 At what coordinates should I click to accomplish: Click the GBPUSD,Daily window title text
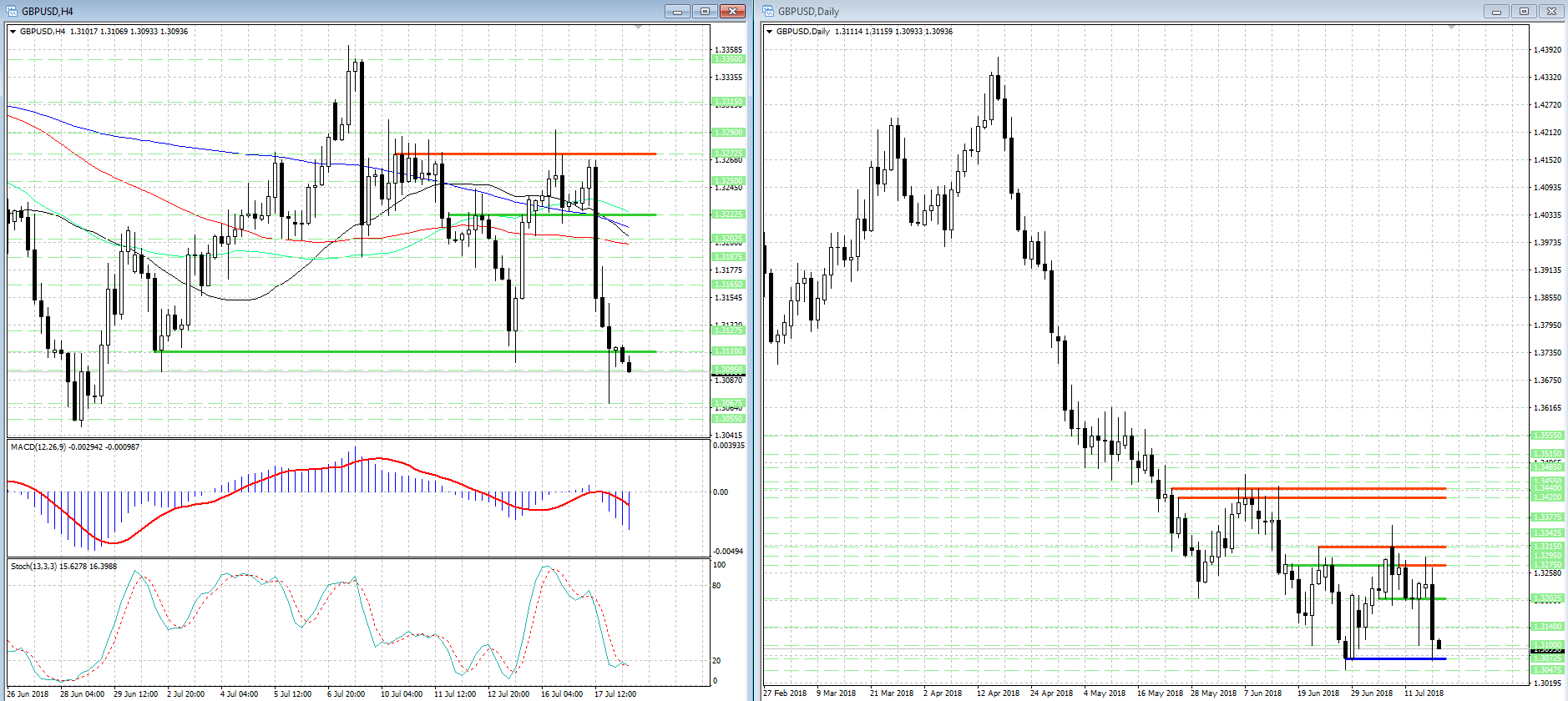coord(808,11)
